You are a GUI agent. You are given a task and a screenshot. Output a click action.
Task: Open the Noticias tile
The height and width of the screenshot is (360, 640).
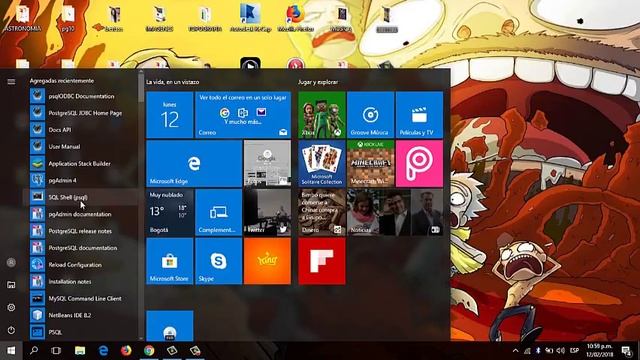pos(395,212)
